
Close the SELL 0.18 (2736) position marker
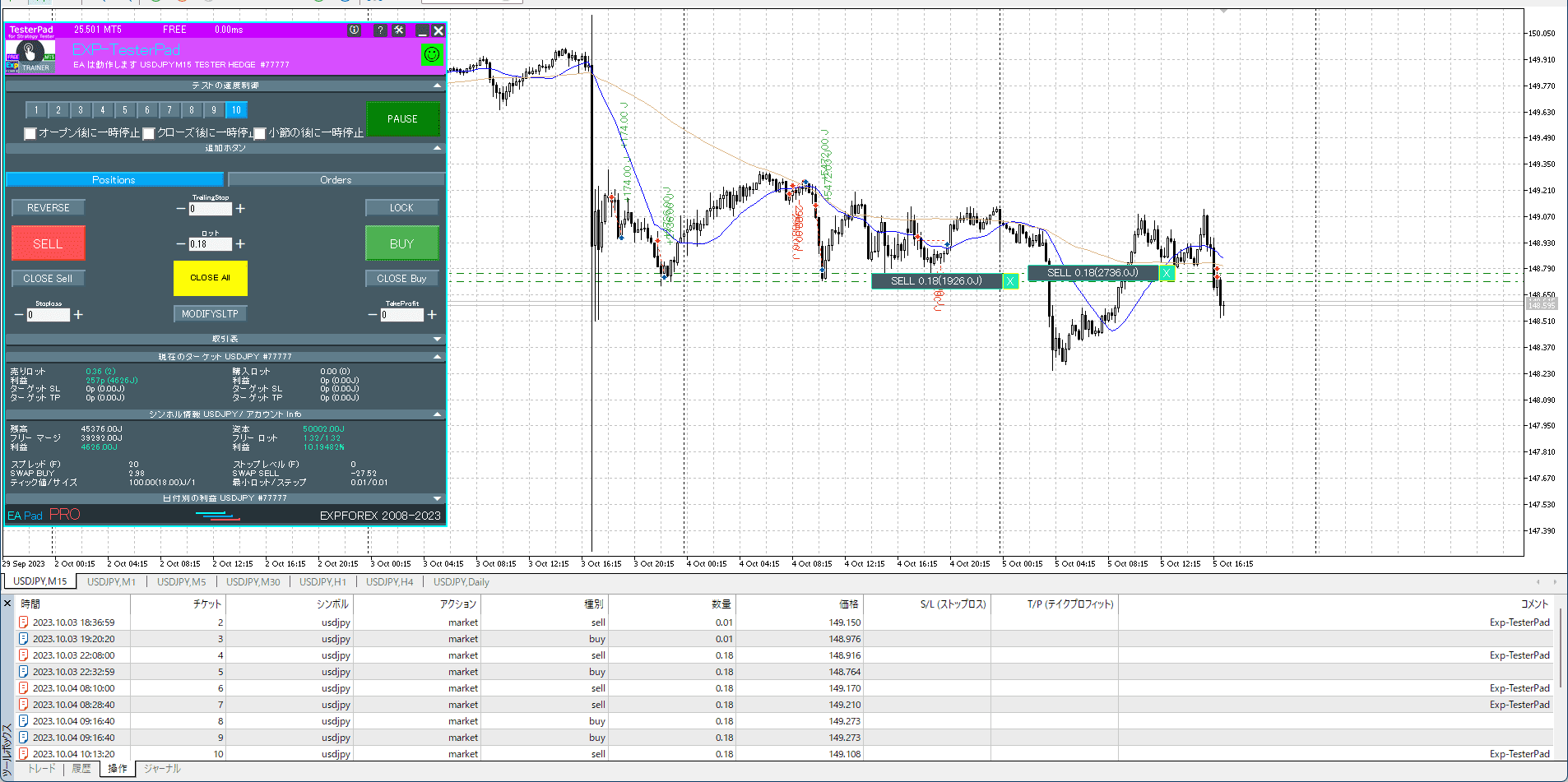click(1167, 273)
